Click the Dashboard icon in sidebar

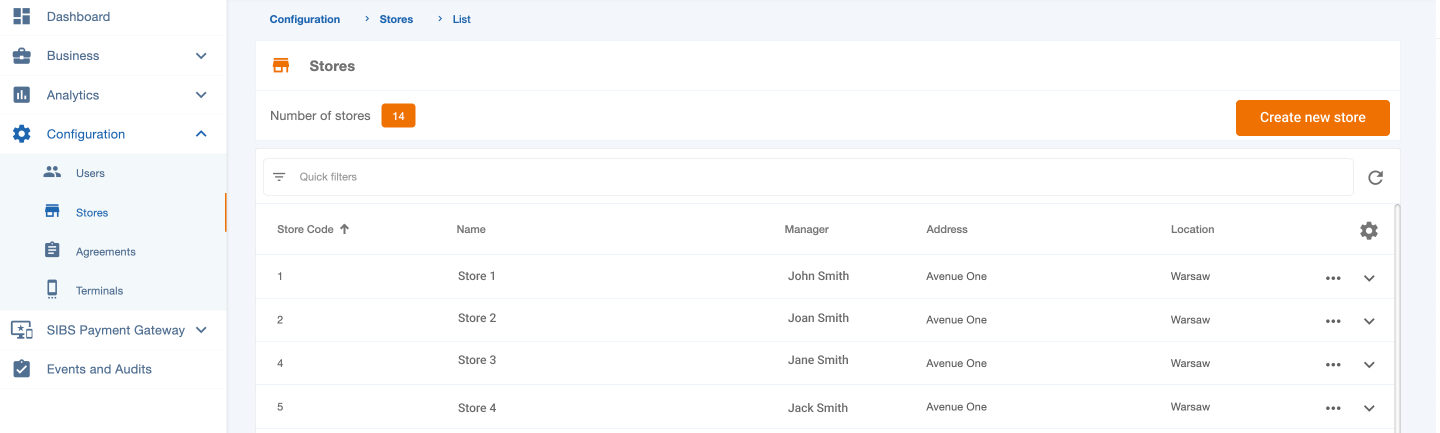[x=21, y=17]
